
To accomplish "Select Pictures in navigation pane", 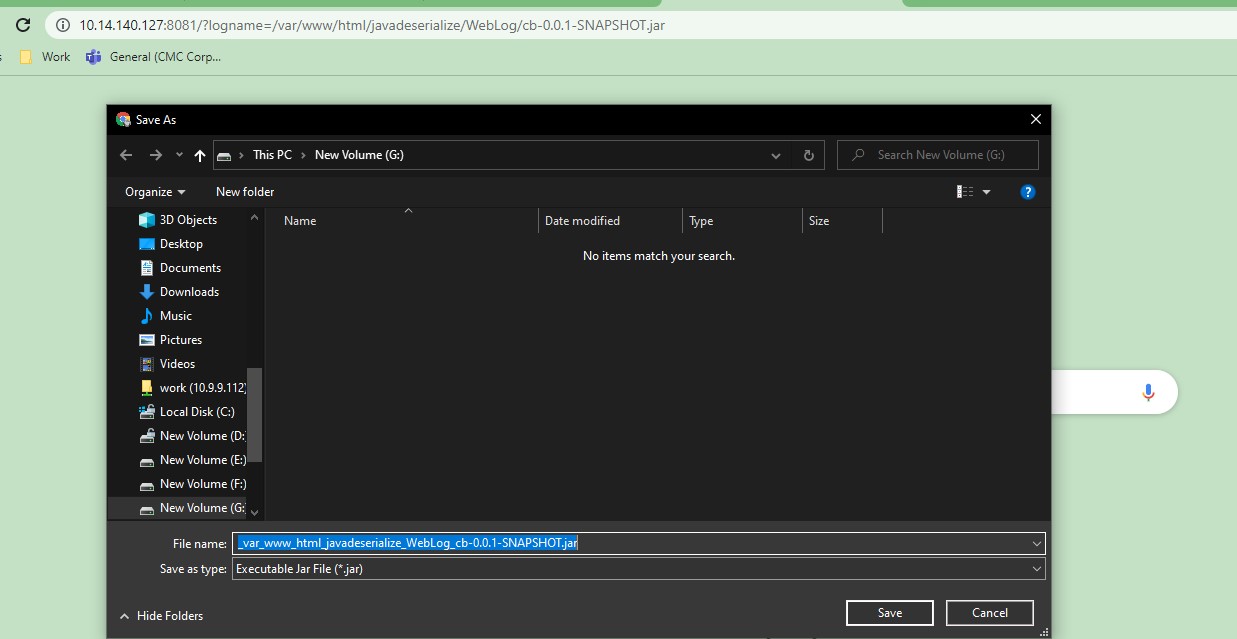I will point(170,340).
